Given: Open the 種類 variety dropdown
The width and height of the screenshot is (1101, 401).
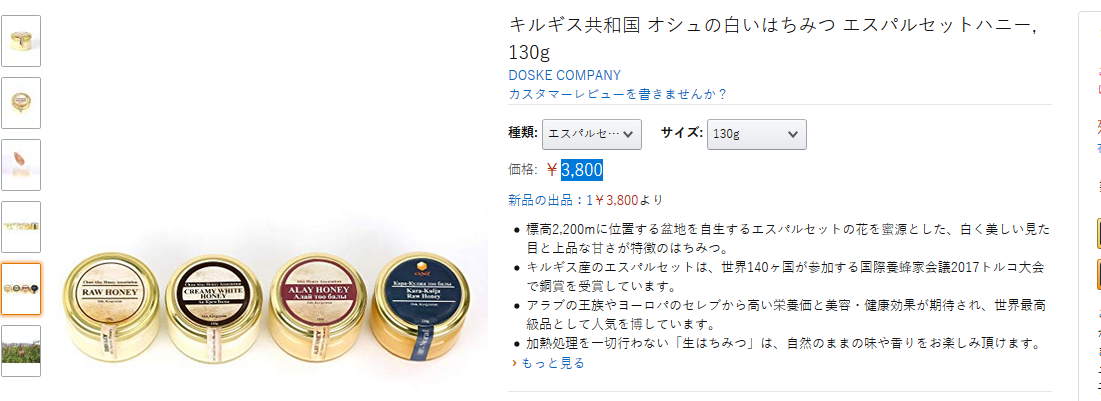Looking at the screenshot, I should click(x=592, y=134).
